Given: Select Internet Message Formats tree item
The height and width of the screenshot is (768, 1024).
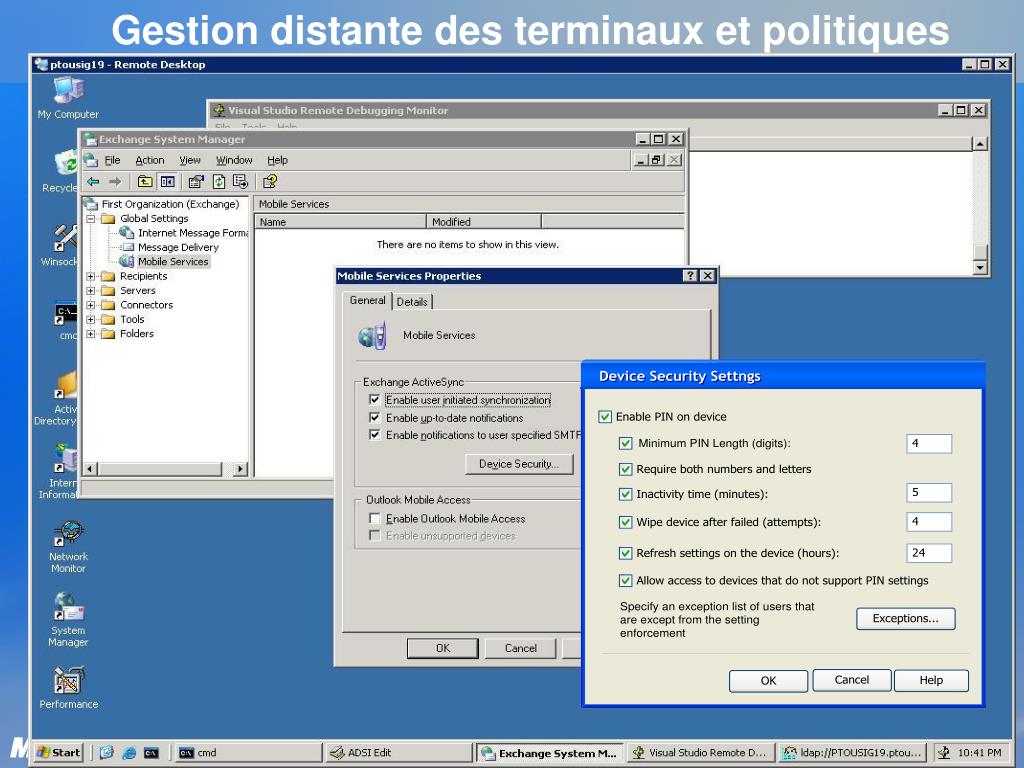Looking at the screenshot, I should click(192, 232).
